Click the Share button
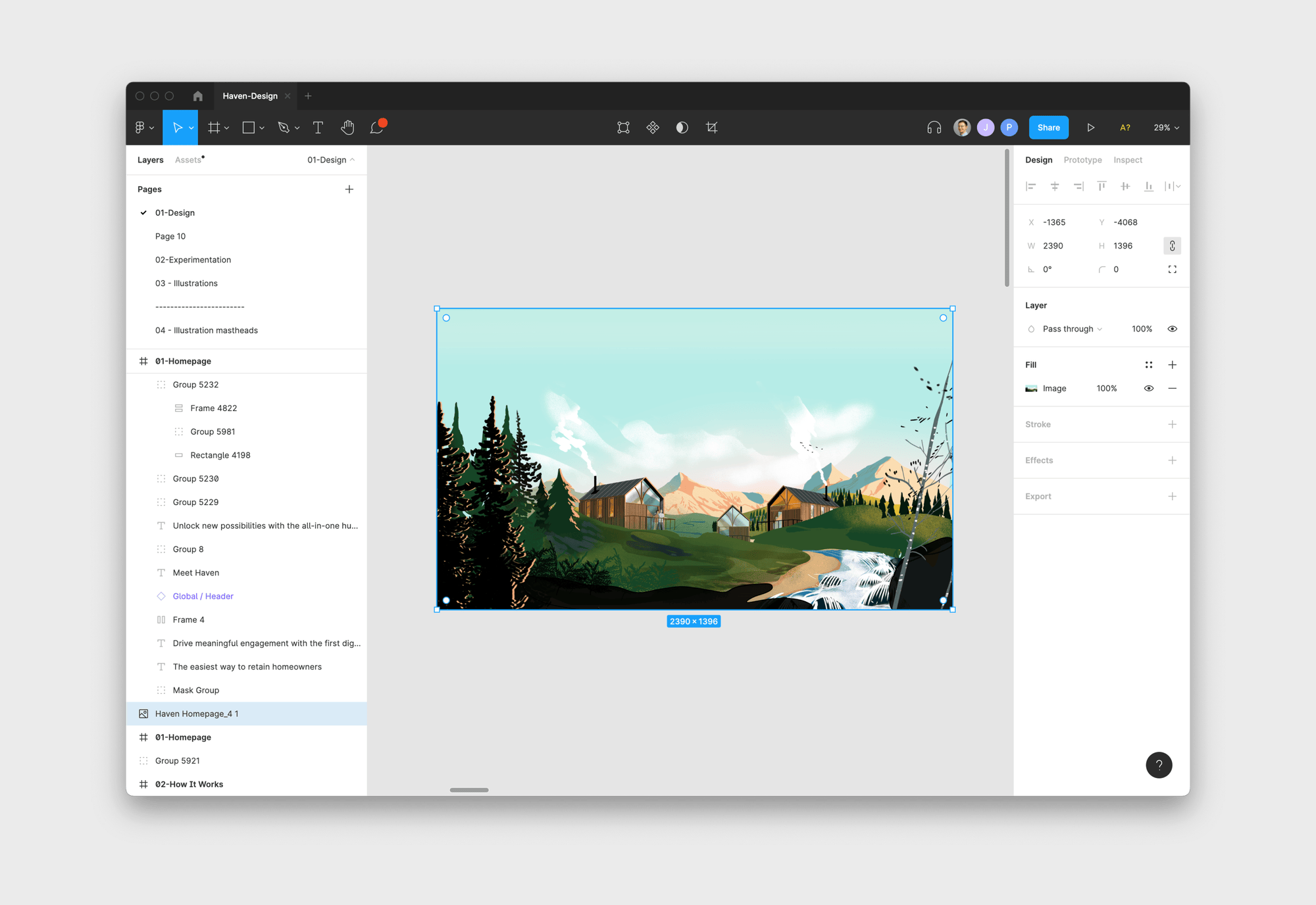 (1048, 128)
